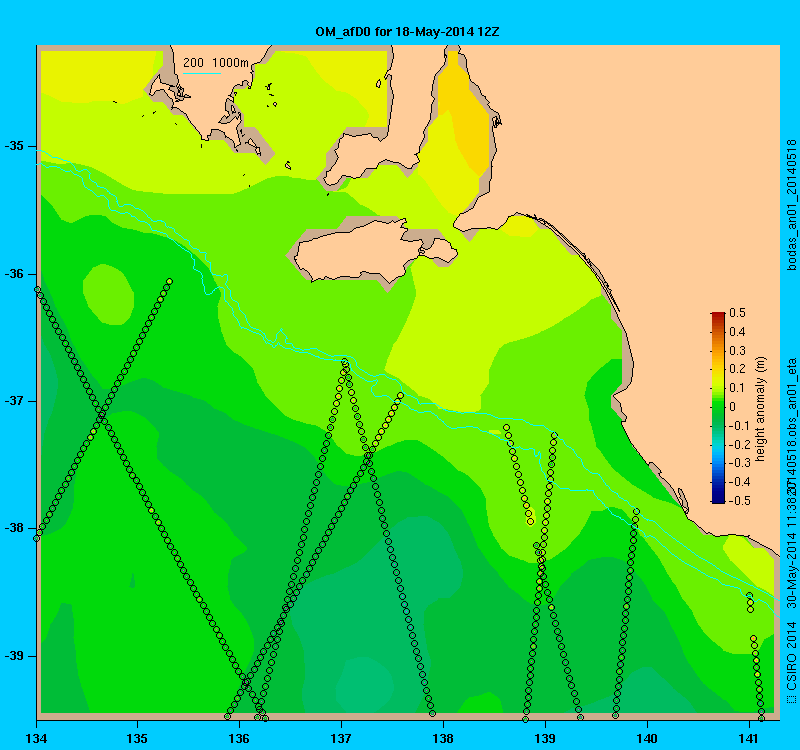The image size is (800, 750).
Task: Click the "-38" latitude axis label
Action: pyautogui.click(x=15, y=528)
